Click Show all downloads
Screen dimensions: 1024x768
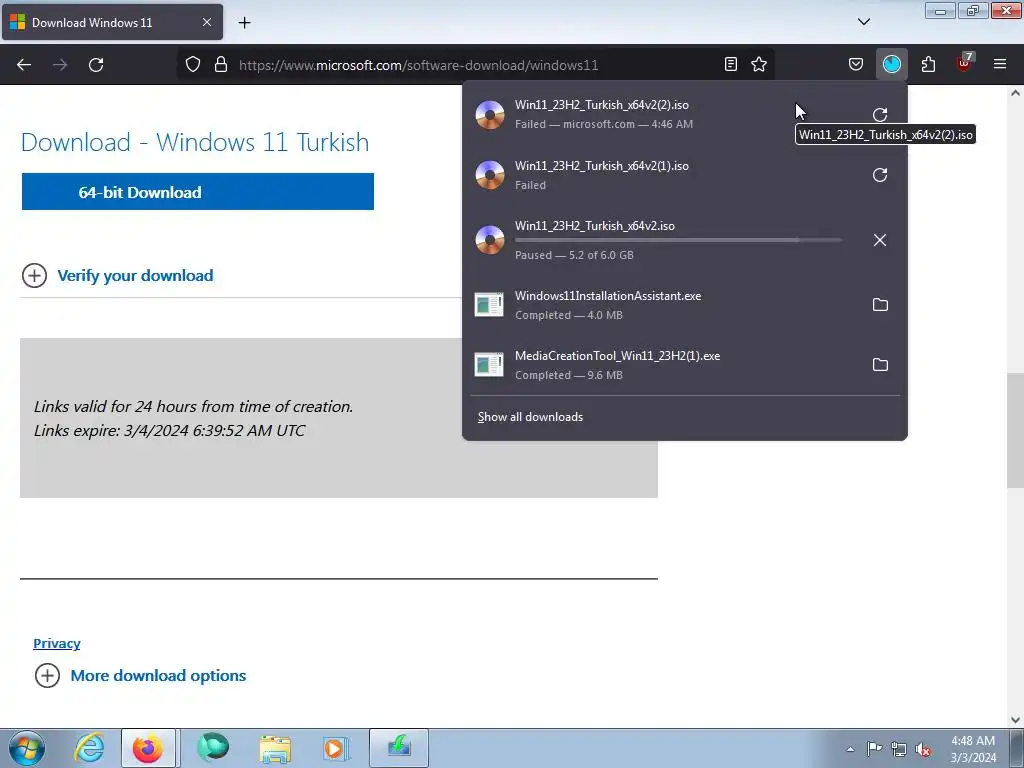[x=530, y=417]
